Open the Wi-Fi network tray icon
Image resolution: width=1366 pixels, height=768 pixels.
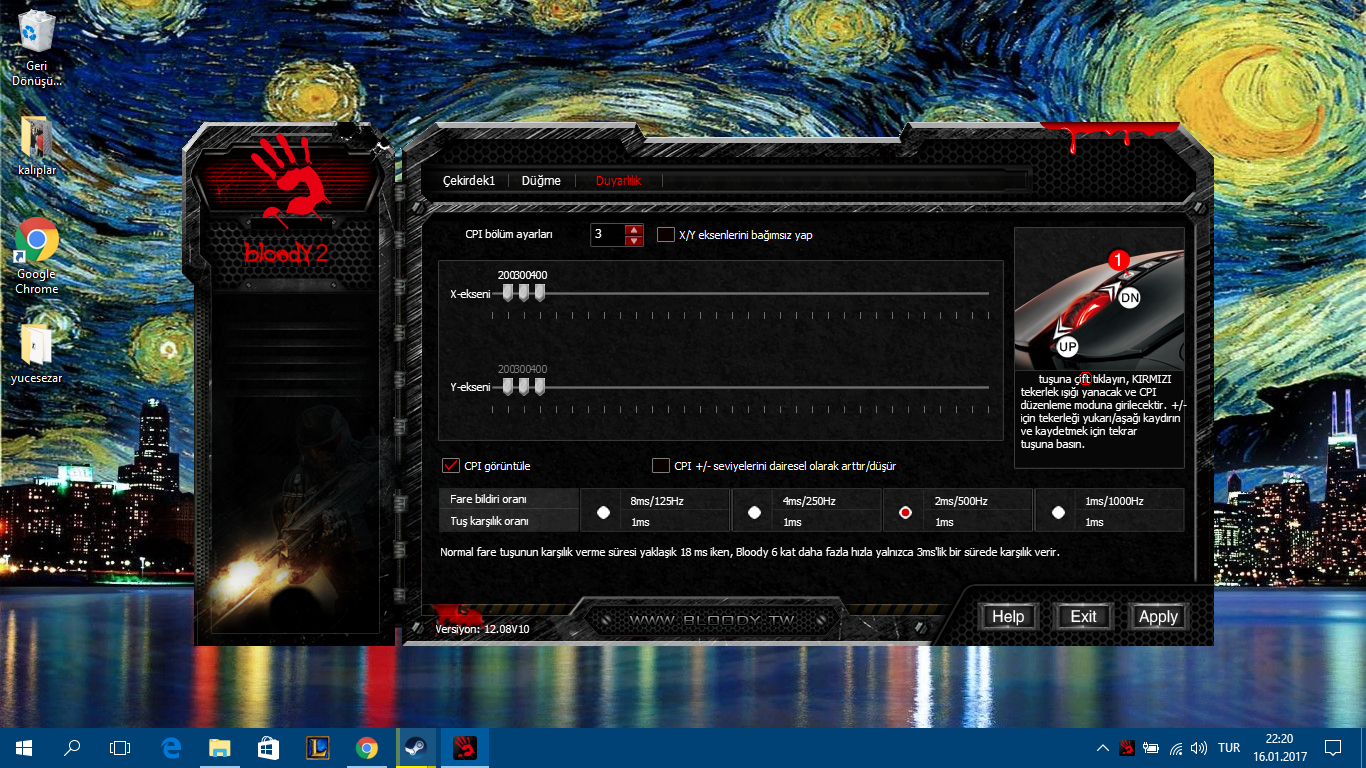(1176, 748)
